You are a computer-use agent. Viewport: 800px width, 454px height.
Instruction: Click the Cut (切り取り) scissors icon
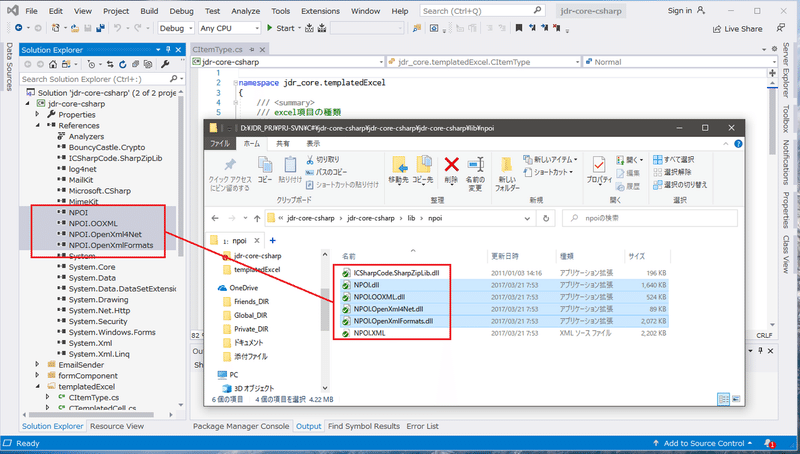pyautogui.click(x=310, y=160)
